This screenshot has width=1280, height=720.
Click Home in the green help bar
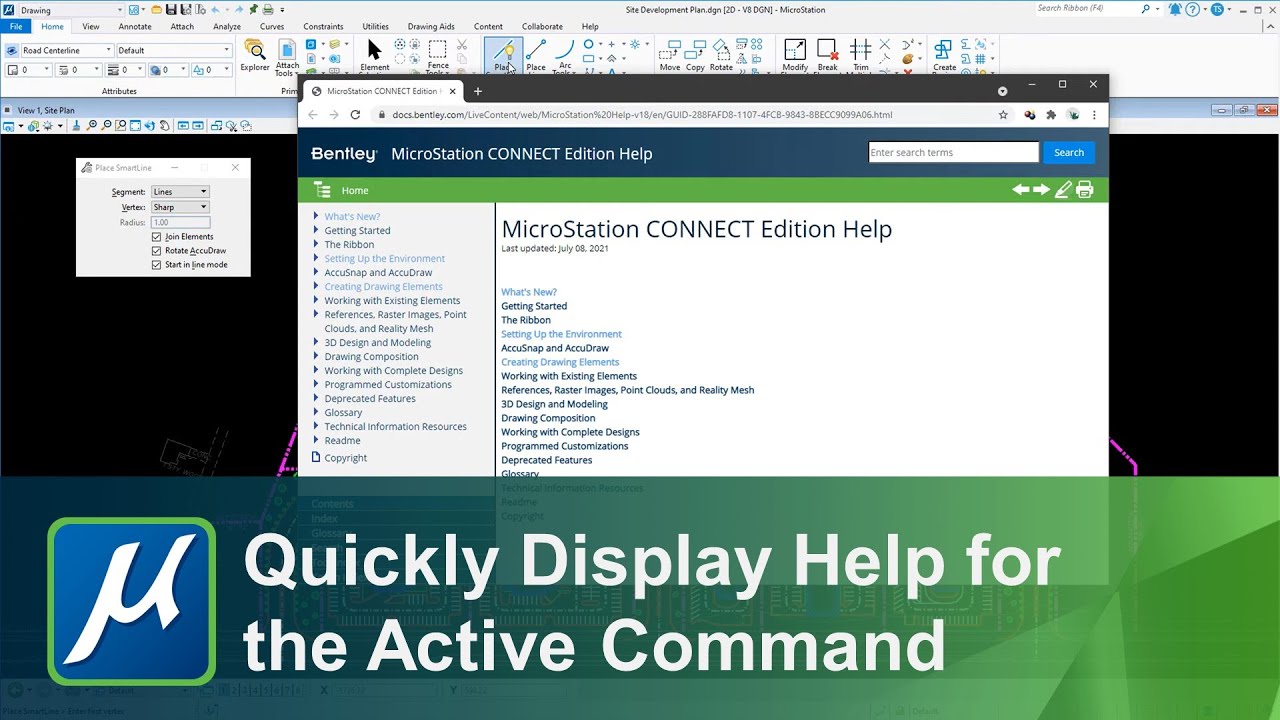(x=355, y=190)
